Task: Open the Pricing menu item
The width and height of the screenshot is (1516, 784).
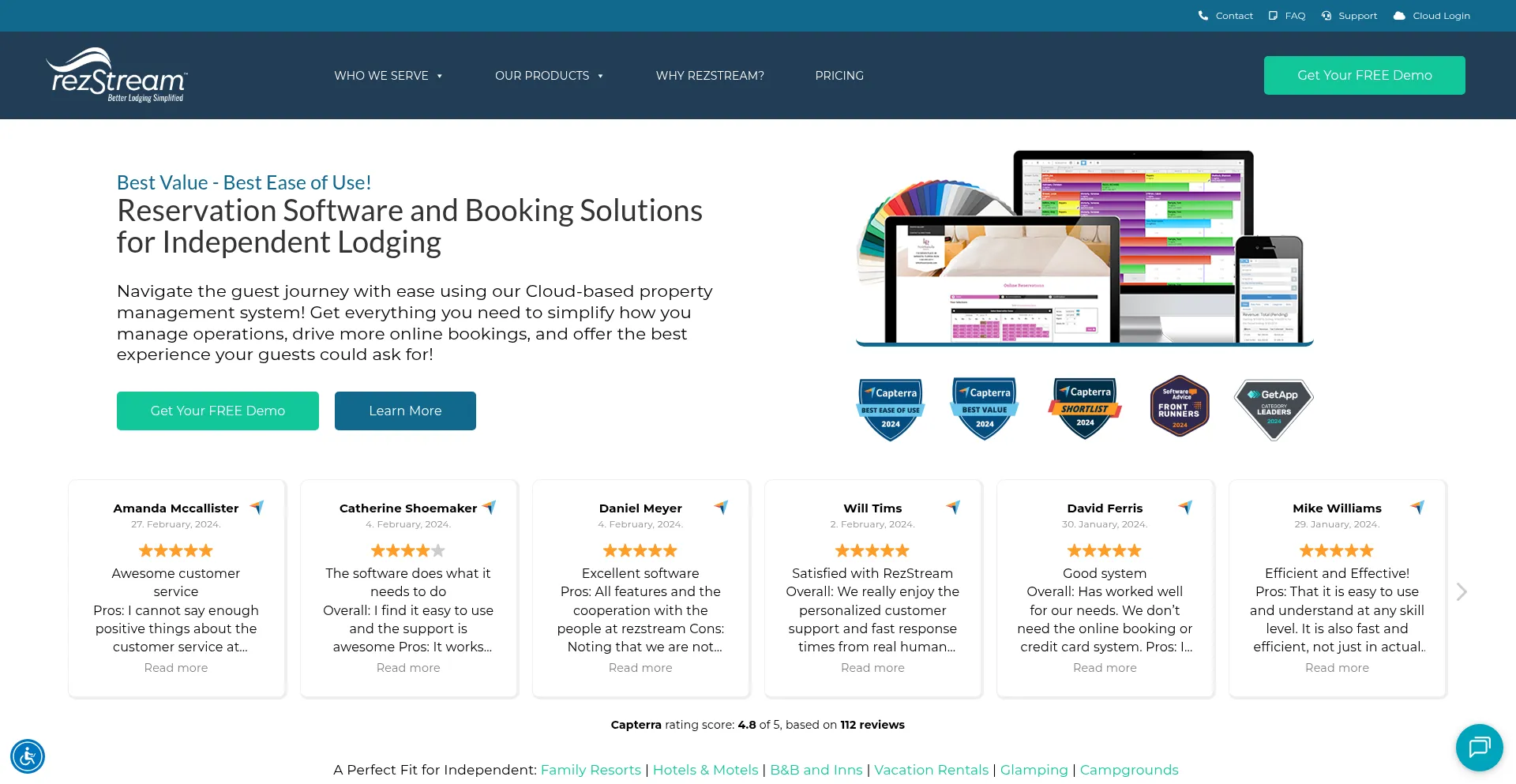Action: [839, 76]
